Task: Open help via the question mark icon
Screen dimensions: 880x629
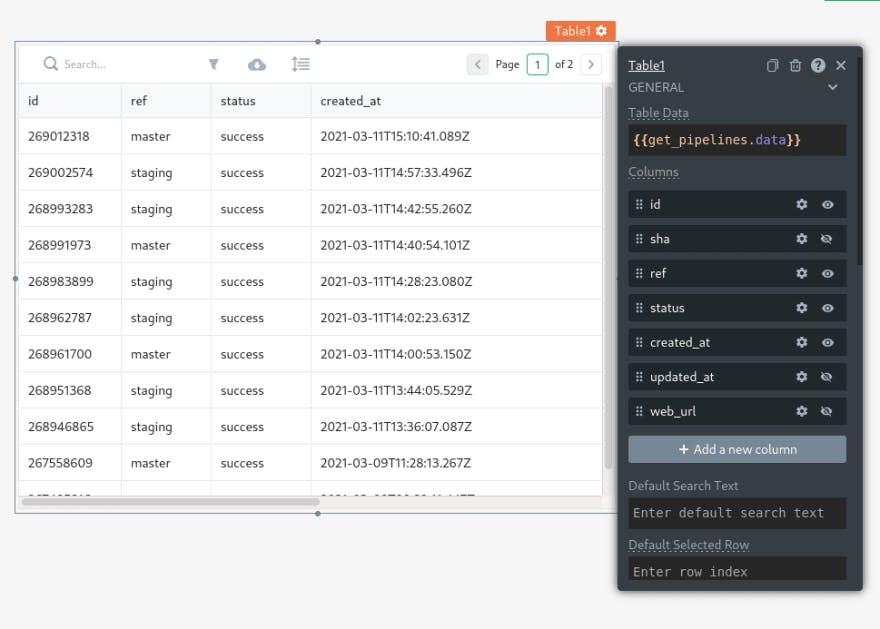Action: 818,66
